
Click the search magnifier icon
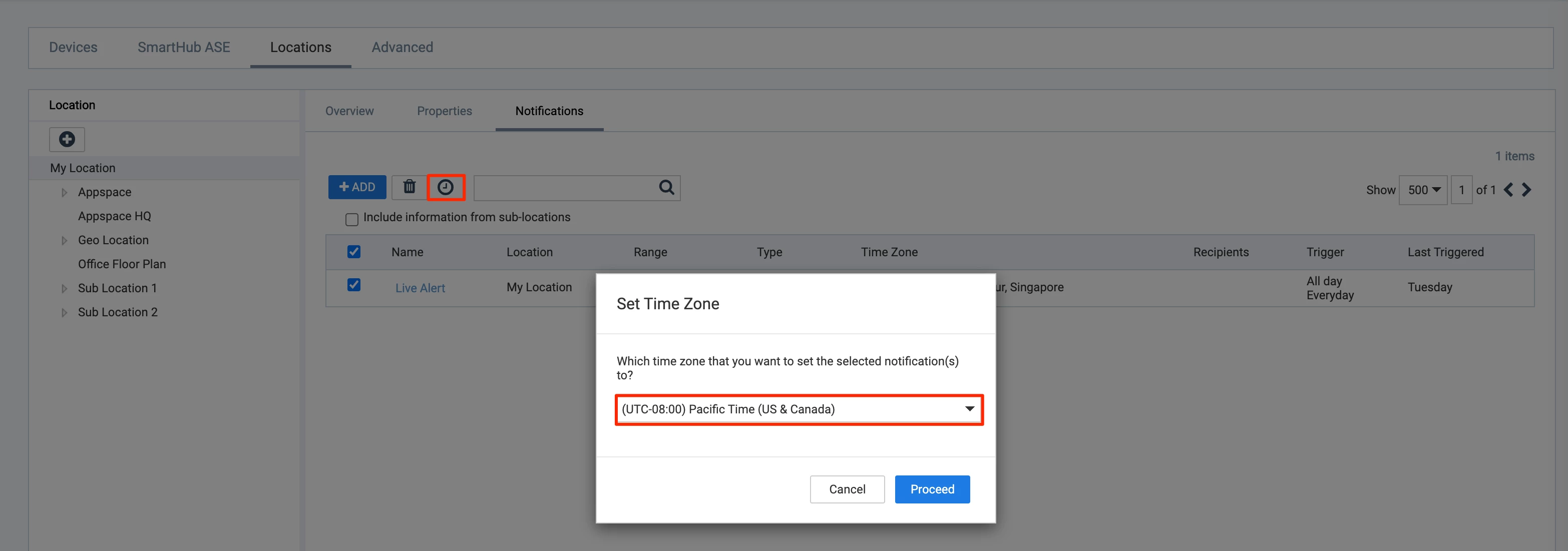666,187
